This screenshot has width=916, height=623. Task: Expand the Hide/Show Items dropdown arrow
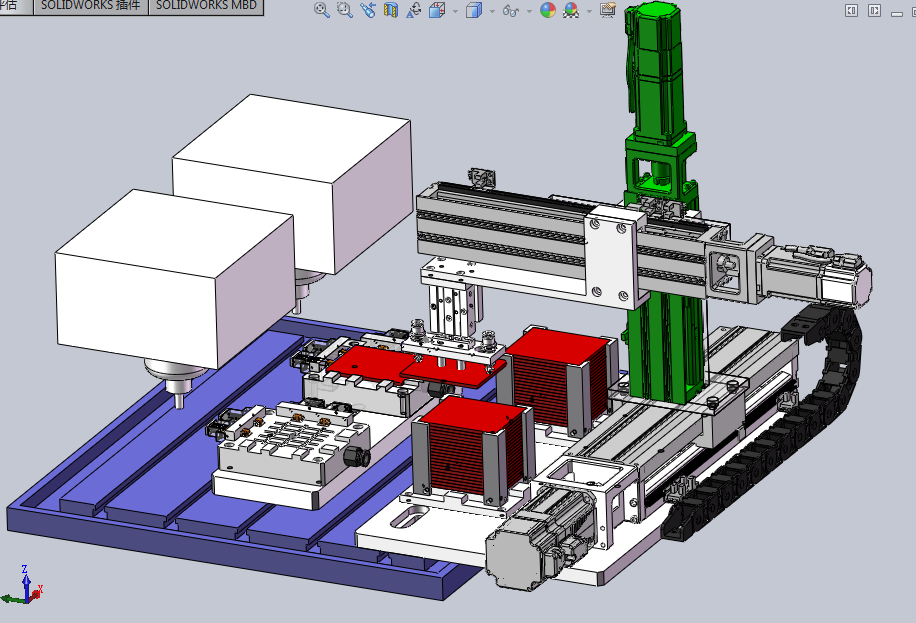click(528, 12)
